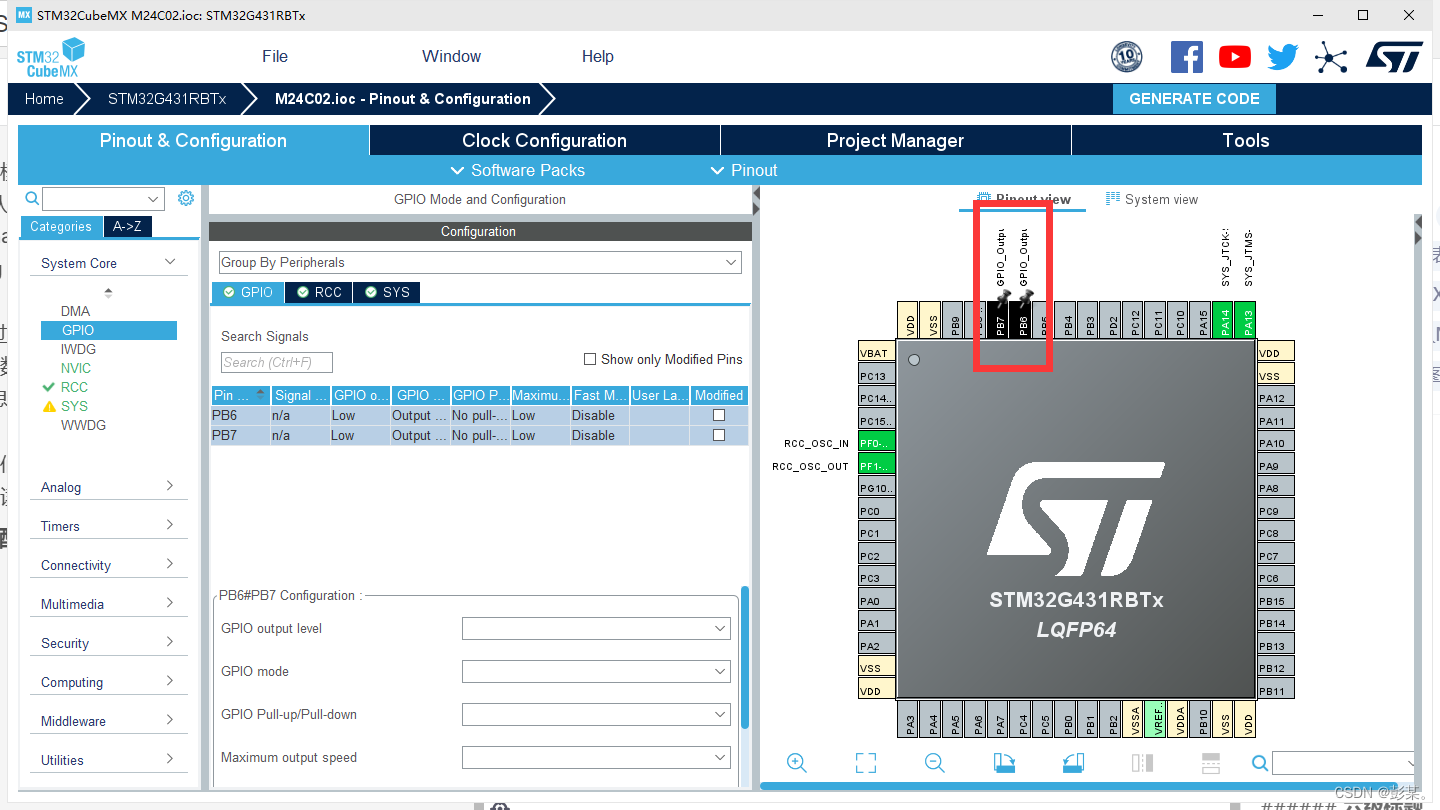Rotate the chip counter-clockwise
Image resolution: width=1440 pixels, height=810 pixels.
(x=1073, y=763)
